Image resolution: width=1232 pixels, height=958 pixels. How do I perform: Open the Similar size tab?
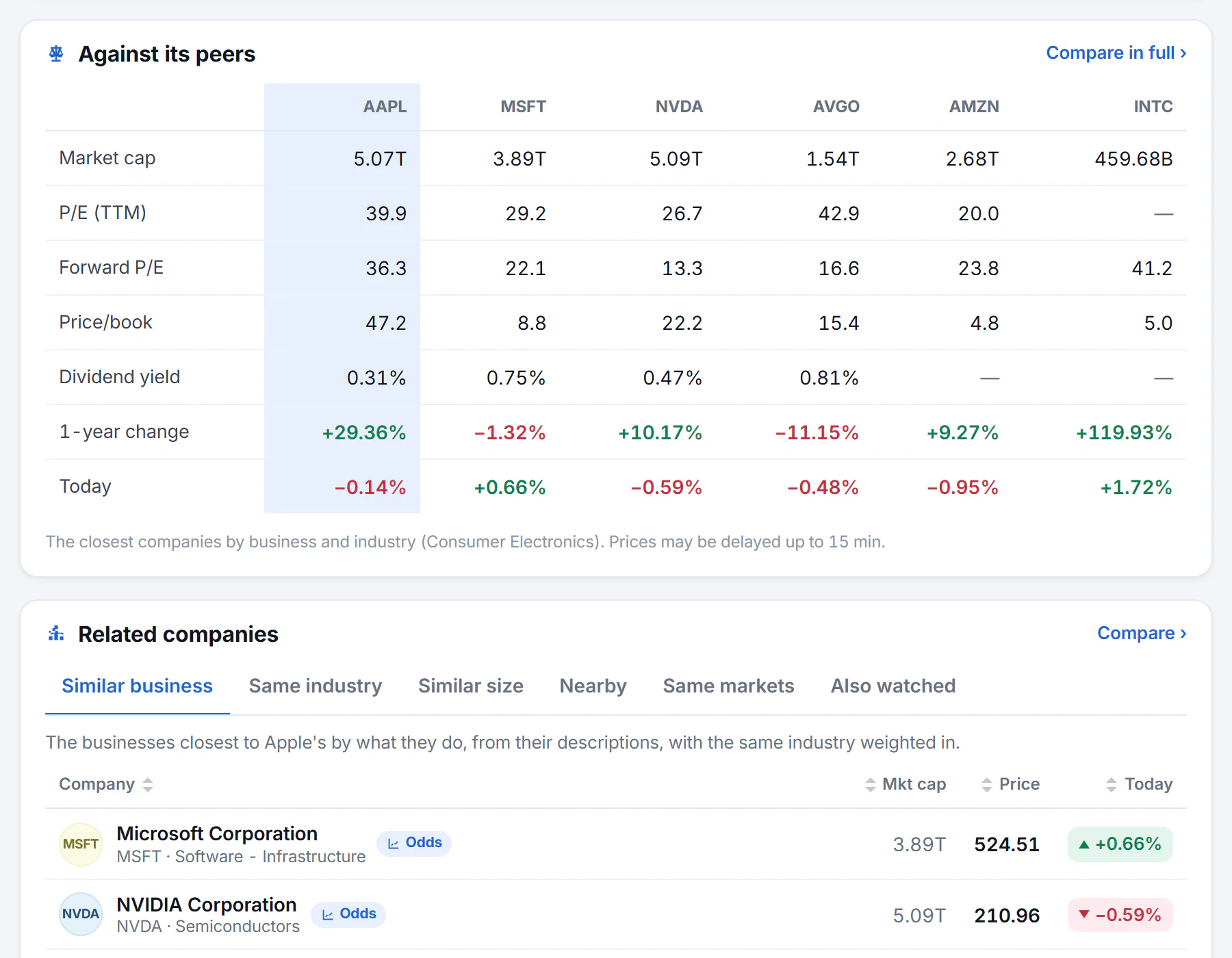(x=471, y=686)
